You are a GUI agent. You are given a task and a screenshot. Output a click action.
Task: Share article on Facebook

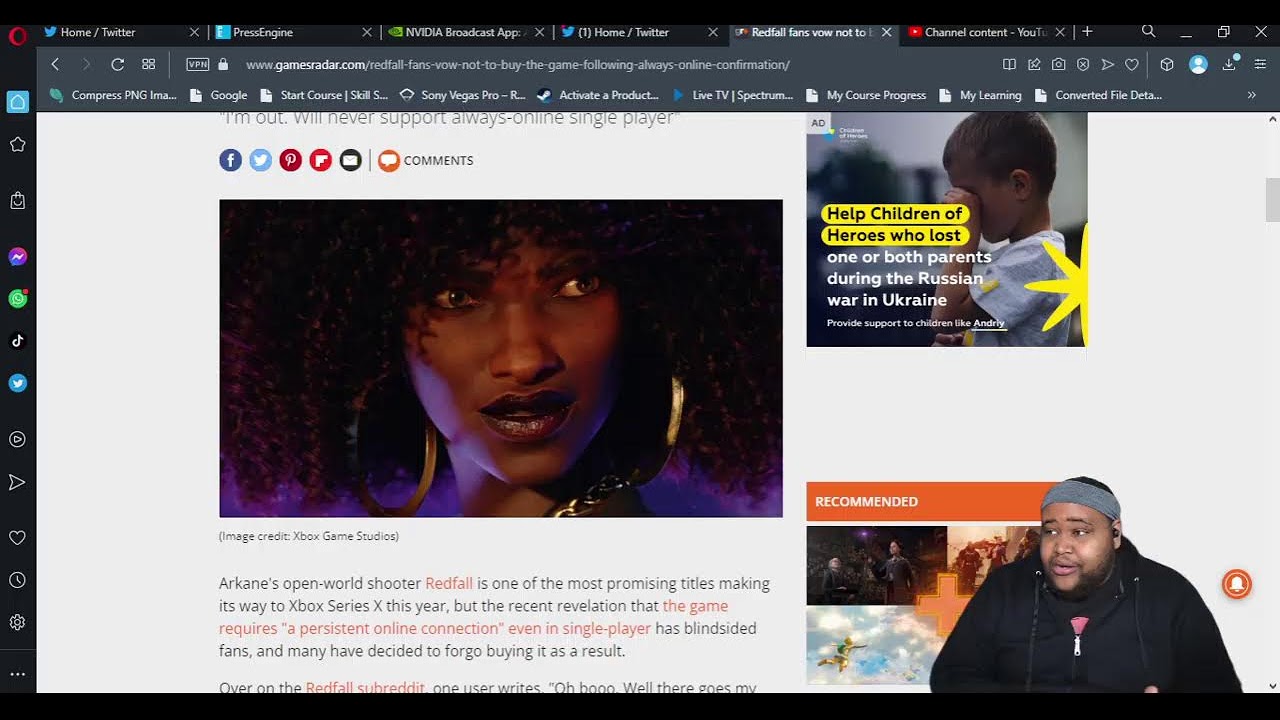click(231, 160)
